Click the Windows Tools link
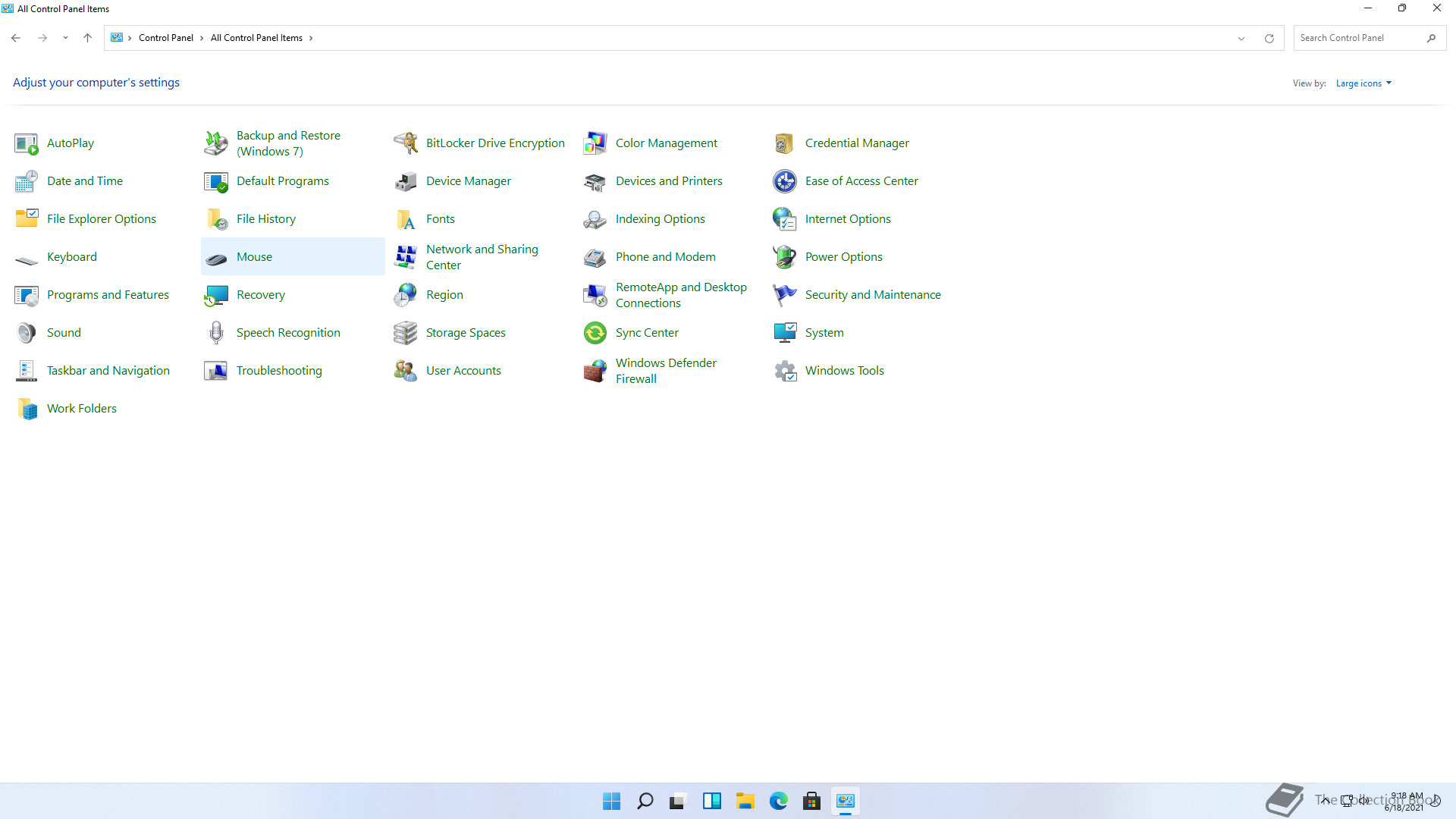This screenshot has width=1456, height=819. [x=845, y=370]
